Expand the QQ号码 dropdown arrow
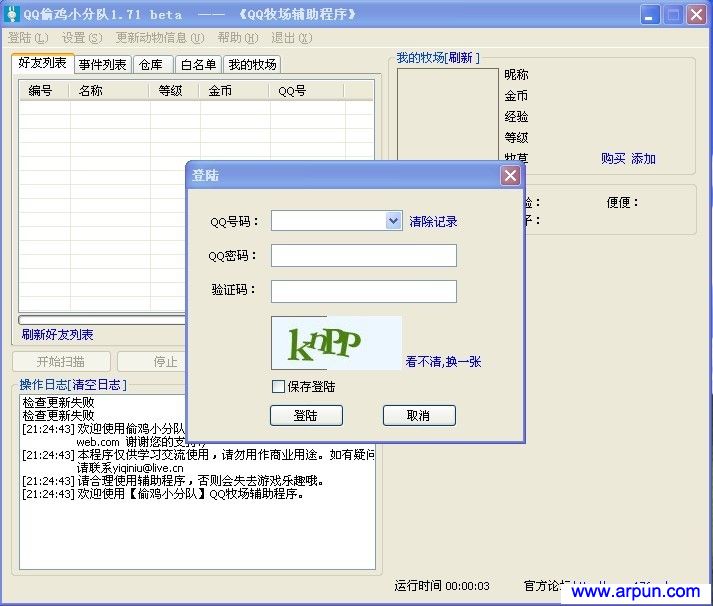The width and height of the screenshot is (713, 606). pyautogui.click(x=393, y=221)
